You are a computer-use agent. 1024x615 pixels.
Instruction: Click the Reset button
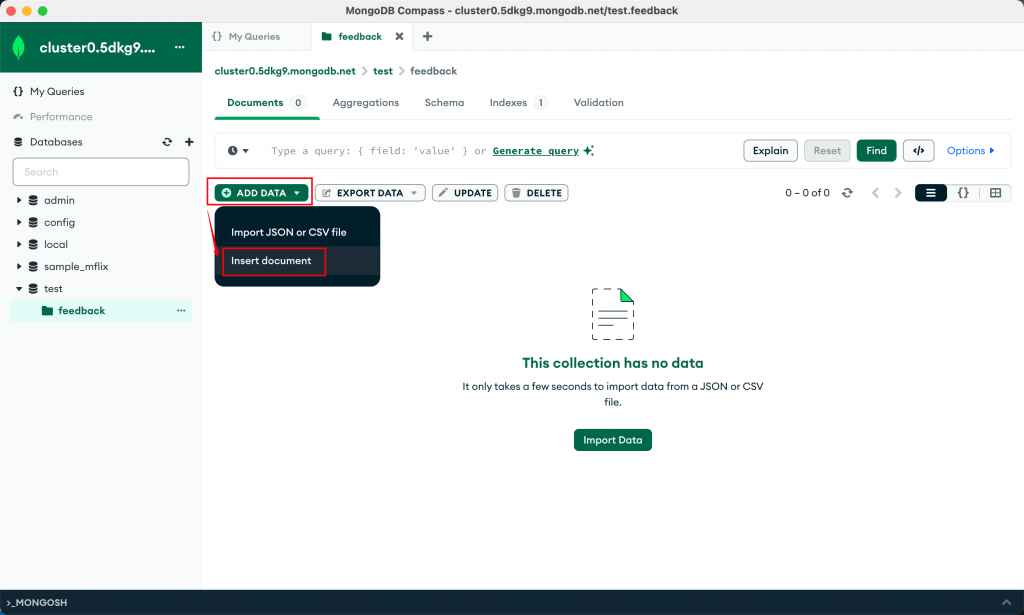coord(827,151)
